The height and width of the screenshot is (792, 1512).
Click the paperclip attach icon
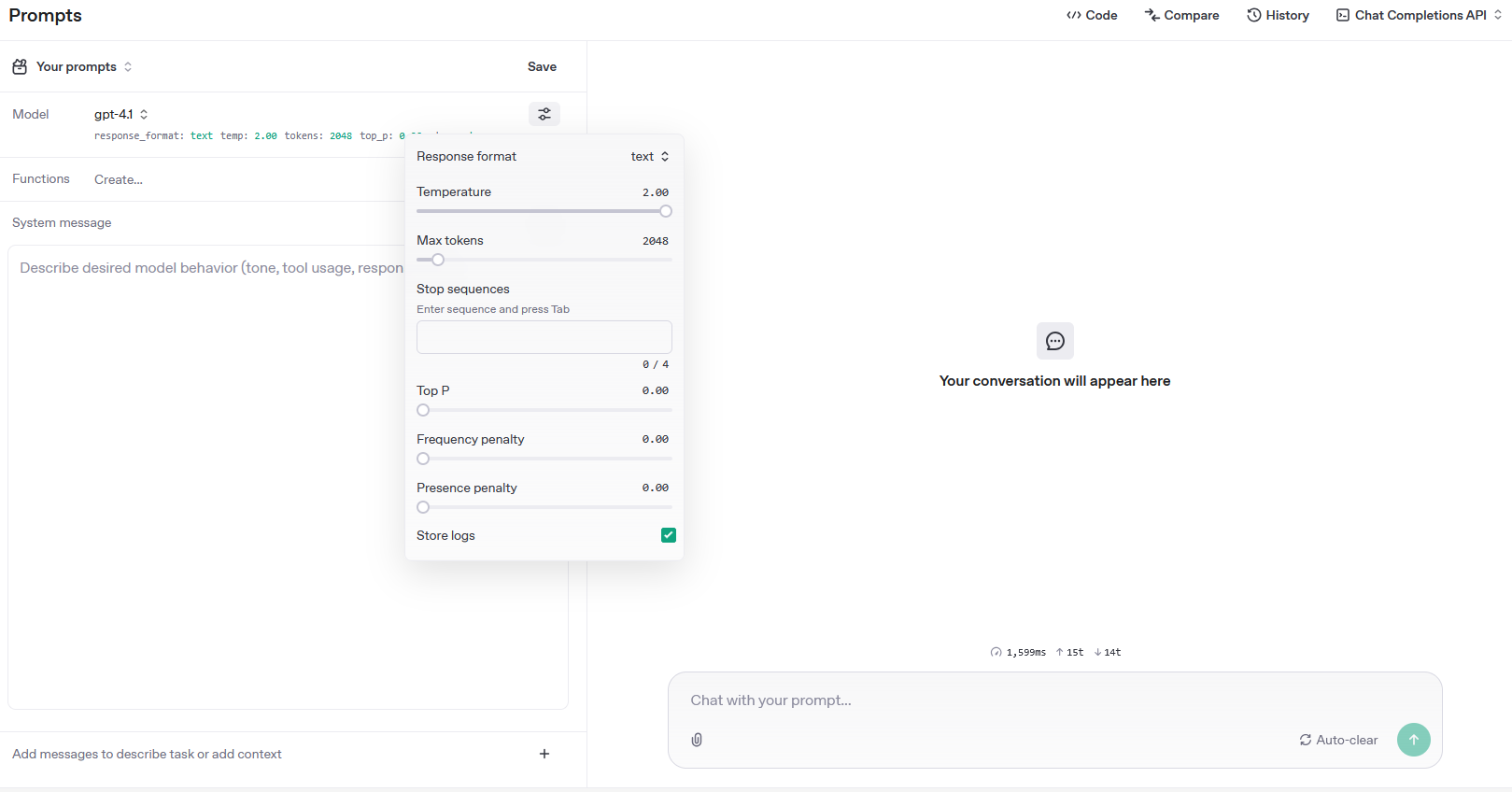coord(697,740)
